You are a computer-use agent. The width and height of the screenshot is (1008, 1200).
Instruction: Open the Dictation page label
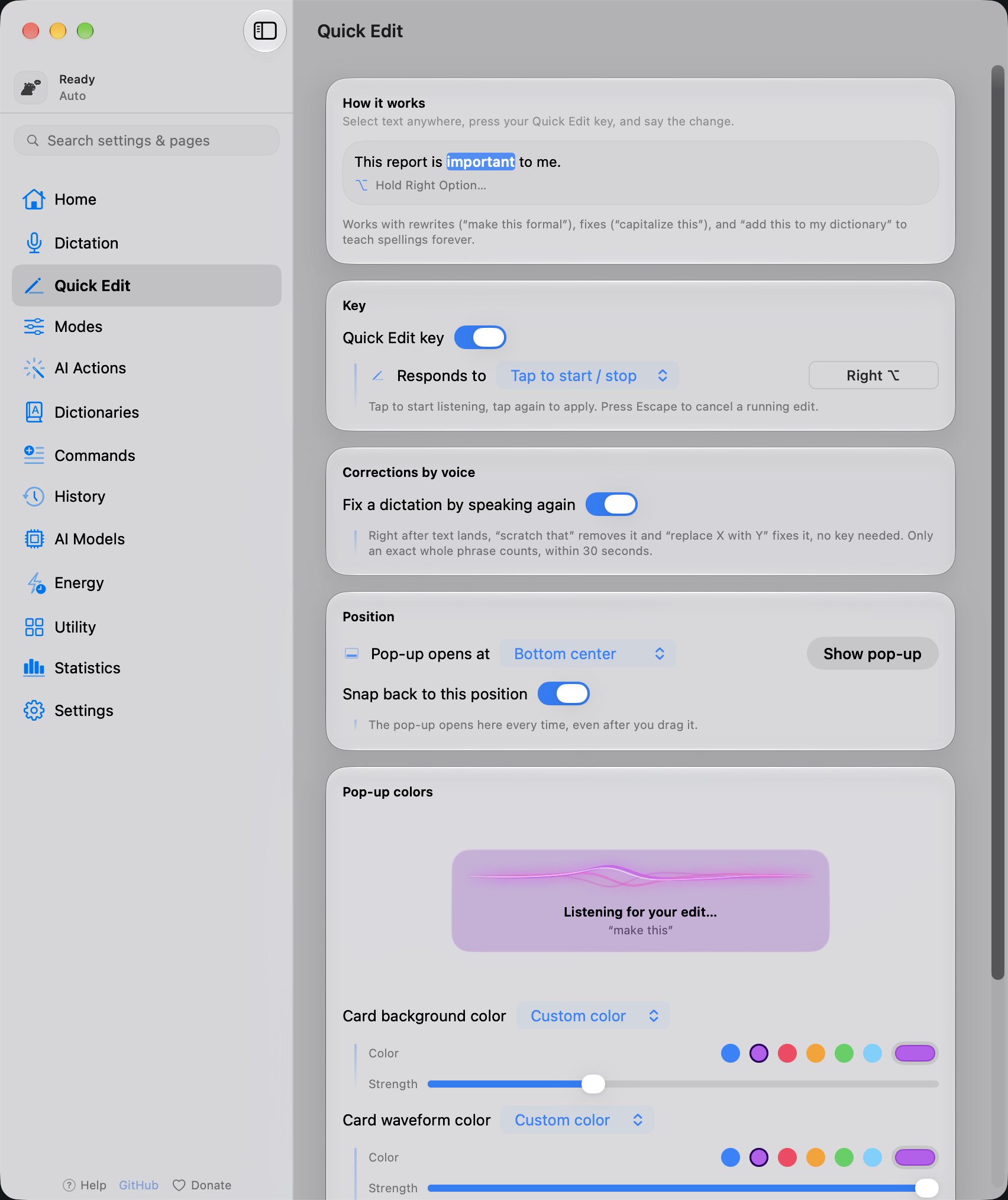pyautogui.click(x=86, y=243)
